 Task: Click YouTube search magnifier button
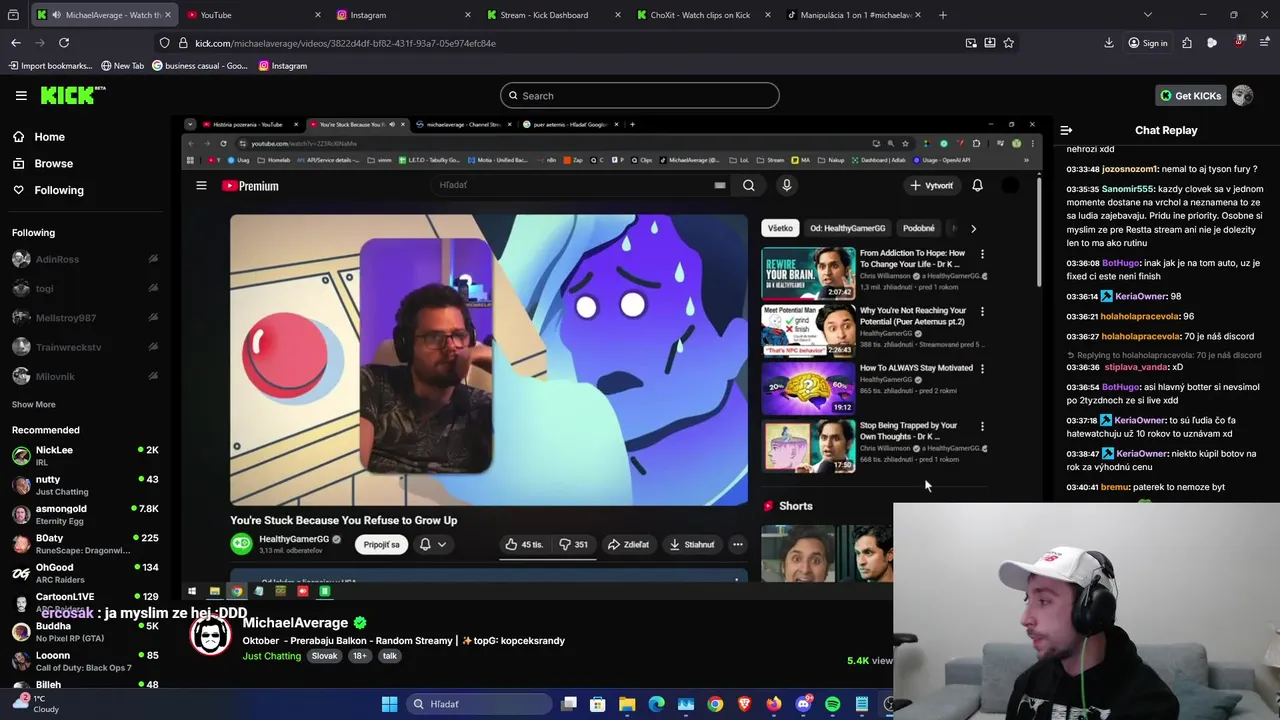[x=748, y=185]
